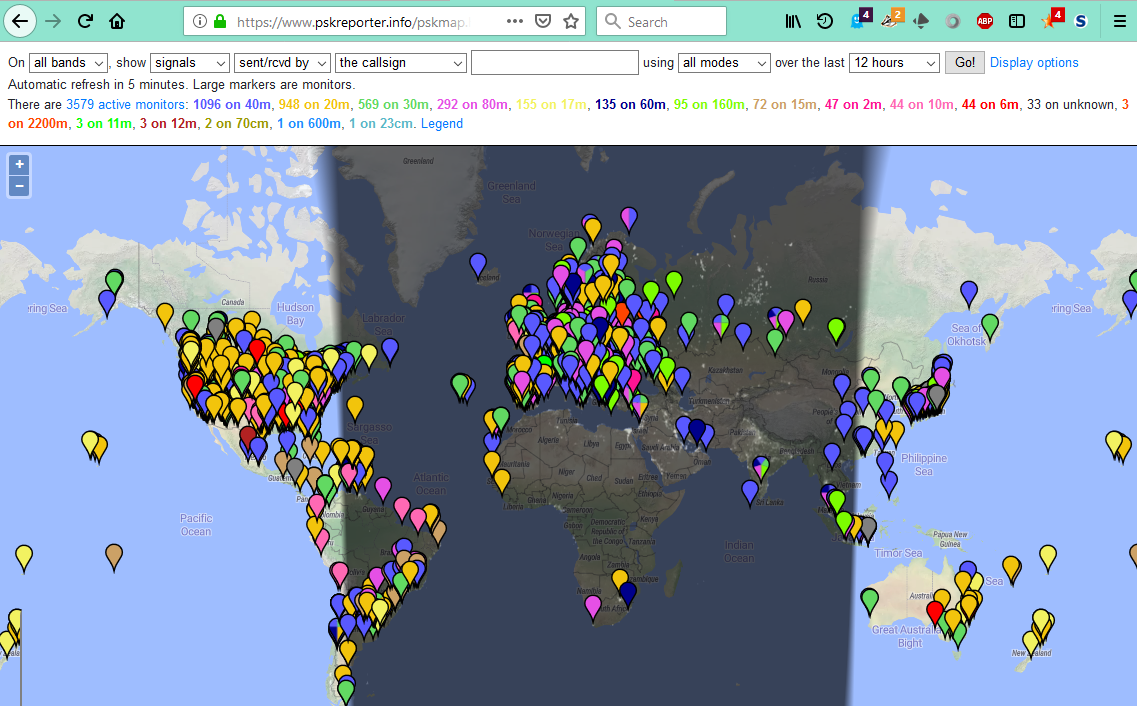Image resolution: width=1137 pixels, height=706 pixels.
Task: Click '44 on 6m' text
Action: pos(990,104)
